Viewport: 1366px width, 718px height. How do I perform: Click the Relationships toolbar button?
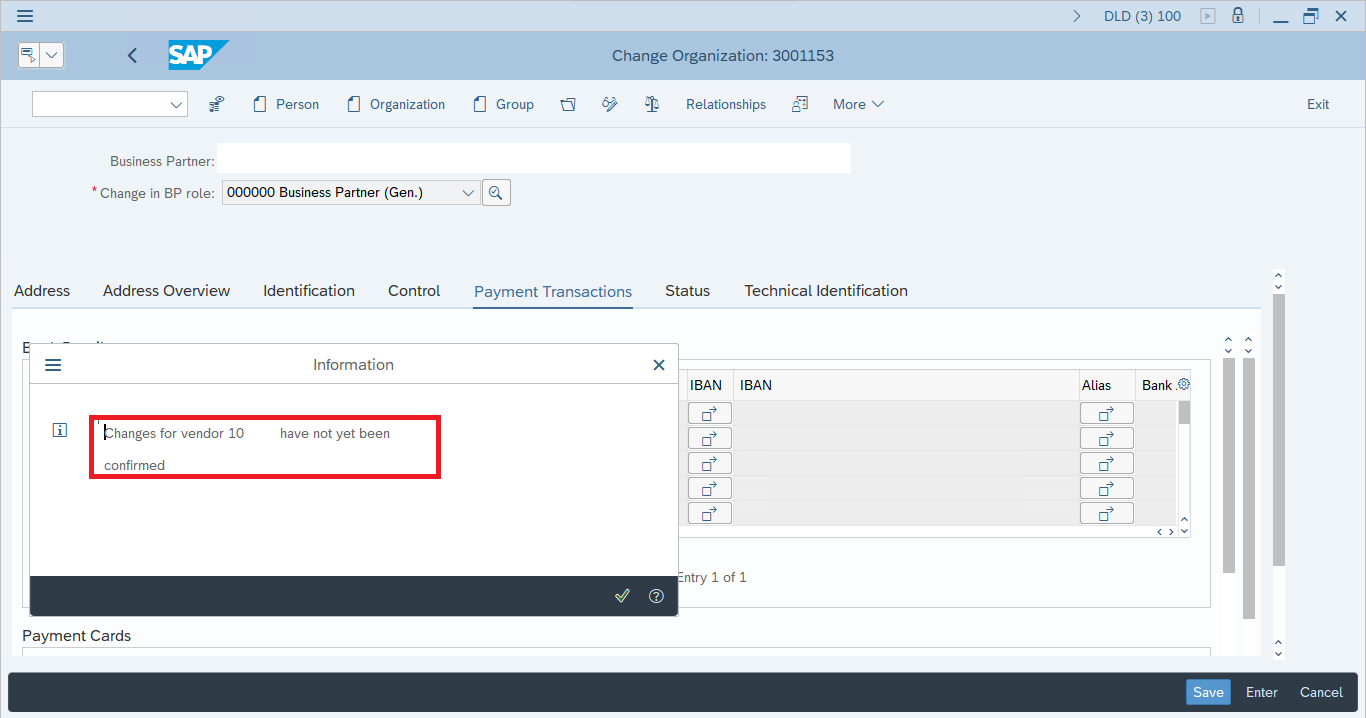tap(726, 104)
